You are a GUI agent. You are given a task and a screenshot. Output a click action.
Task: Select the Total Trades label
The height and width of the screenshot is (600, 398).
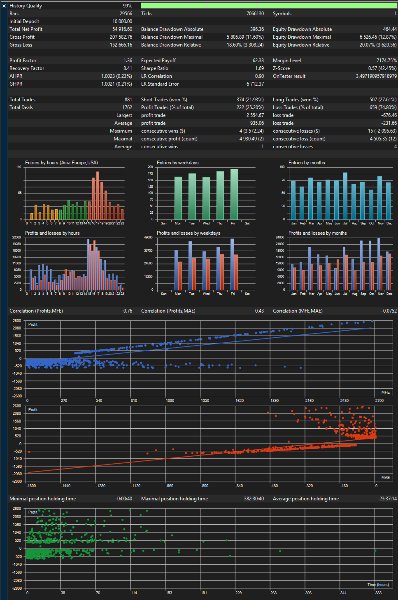point(22,99)
